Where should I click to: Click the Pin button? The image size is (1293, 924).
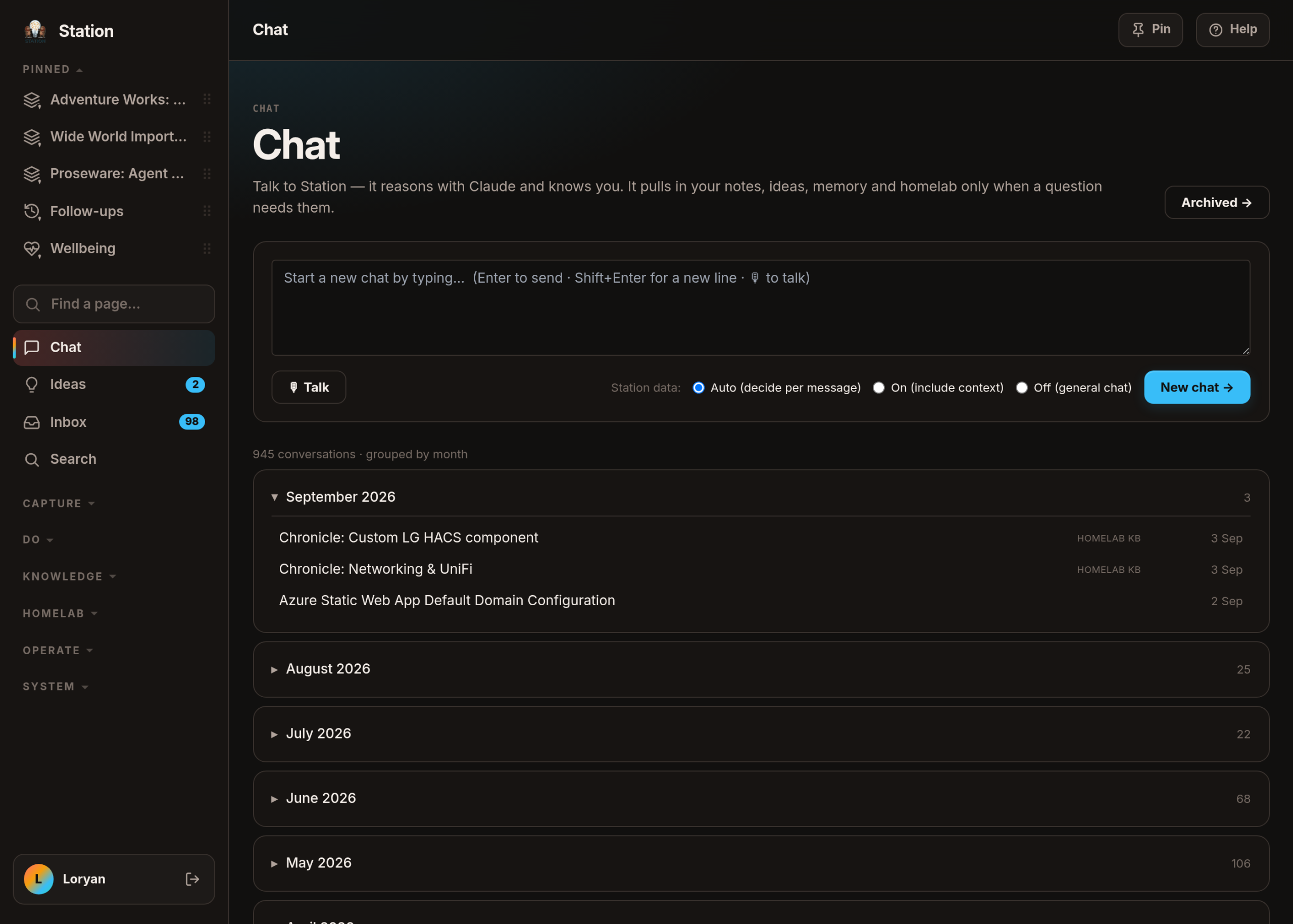[1150, 30]
